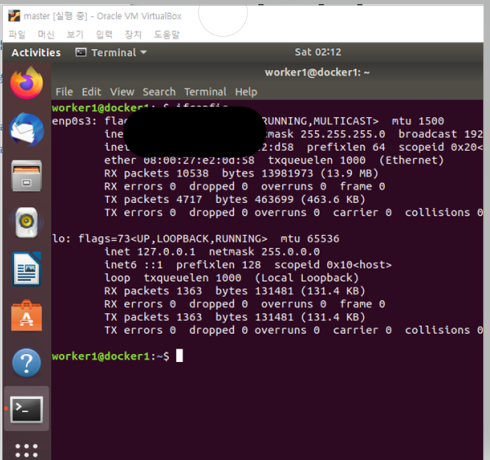Image resolution: width=490 pixels, height=460 pixels.
Task: Click the bottom worker1@docker1:~$ prompt
Action: pos(111,356)
